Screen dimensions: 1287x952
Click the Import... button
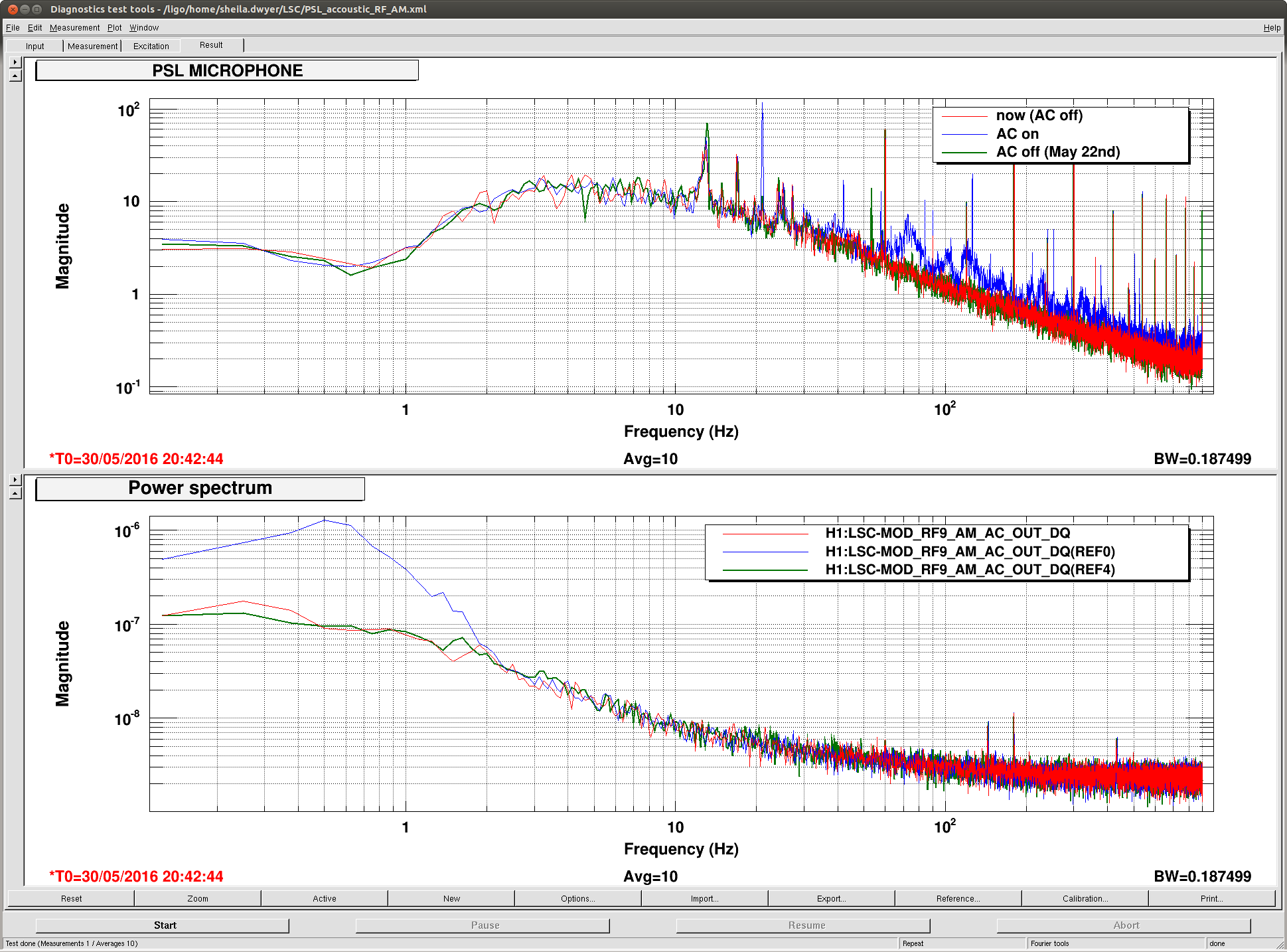(705, 898)
